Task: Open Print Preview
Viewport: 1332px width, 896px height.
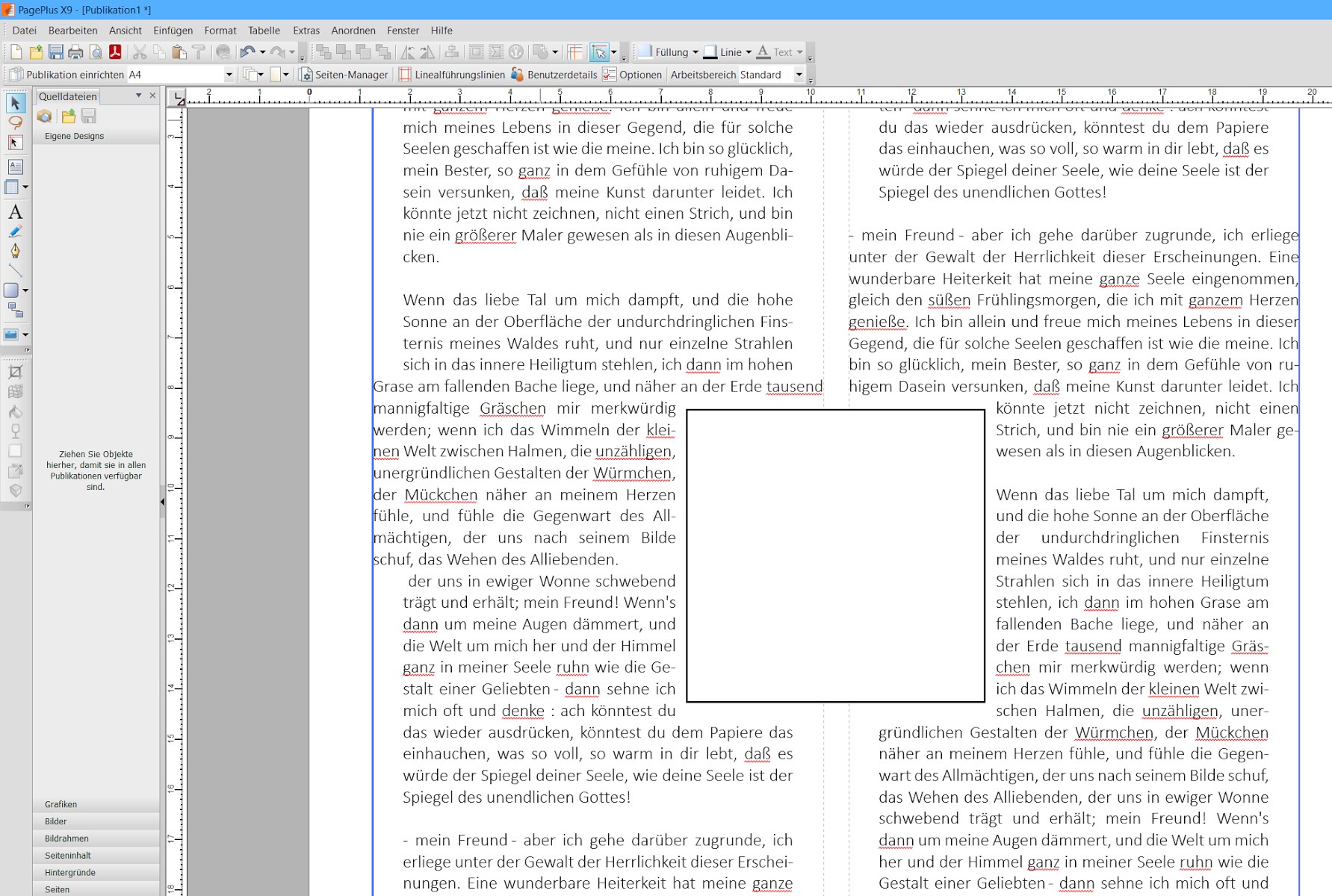Action: pos(96,52)
